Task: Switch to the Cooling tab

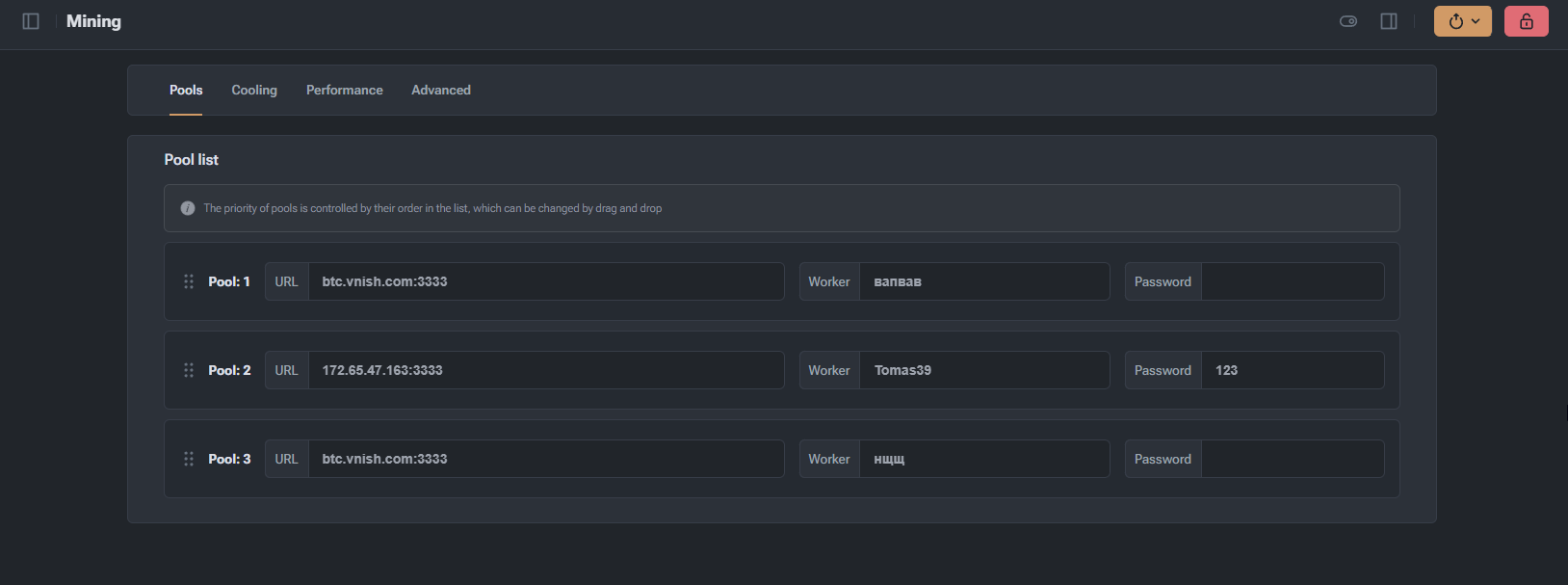Action: tap(254, 90)
